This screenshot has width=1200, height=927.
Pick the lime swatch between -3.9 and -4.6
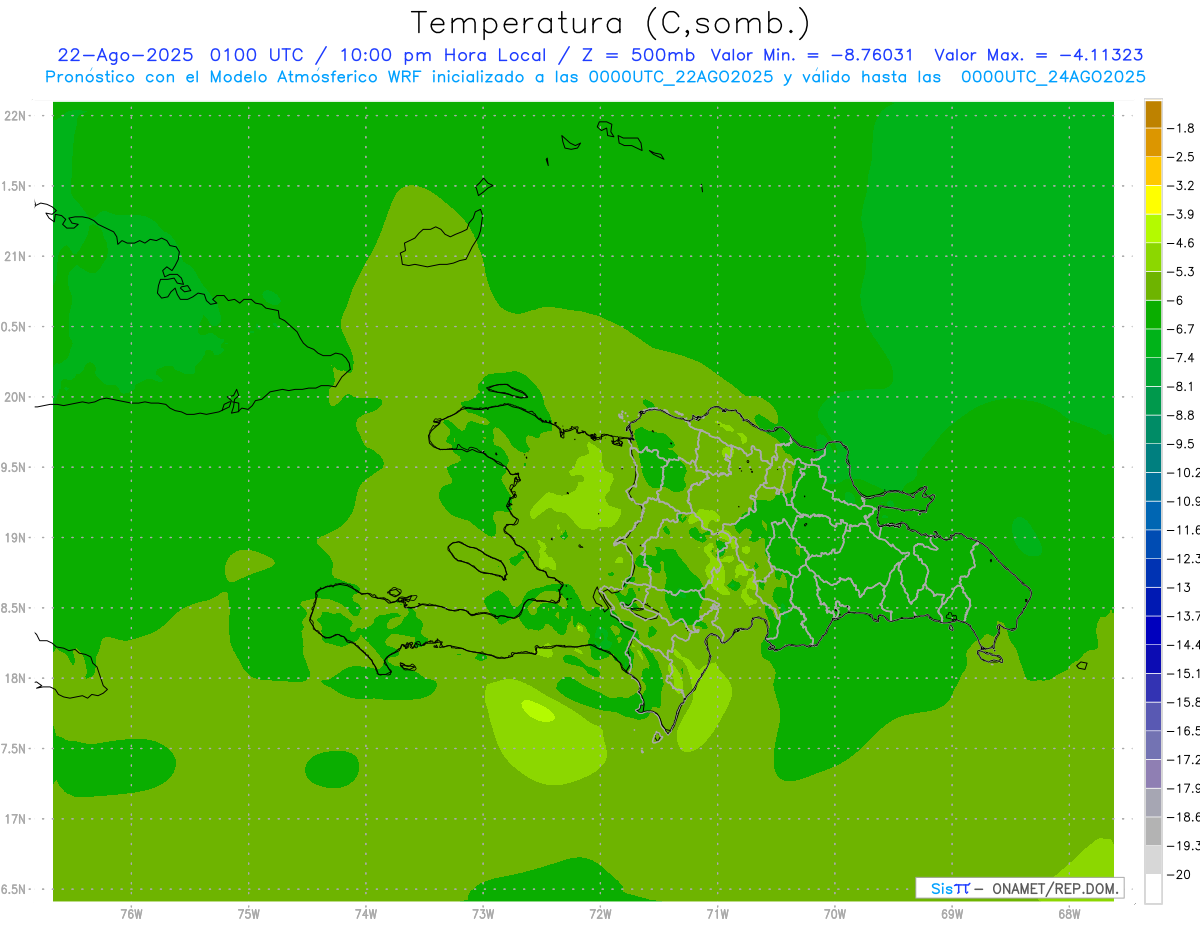1153,229
